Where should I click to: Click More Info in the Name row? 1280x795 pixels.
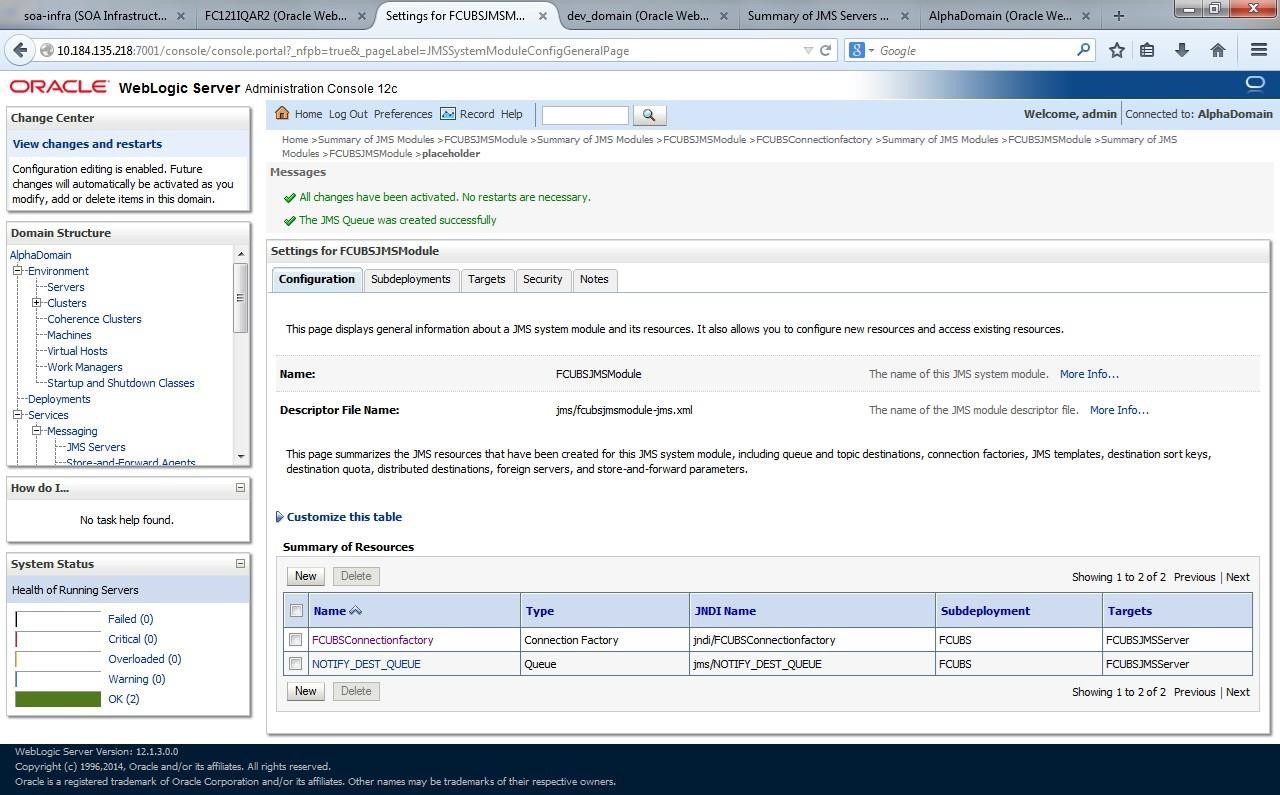click(1089, 374)
